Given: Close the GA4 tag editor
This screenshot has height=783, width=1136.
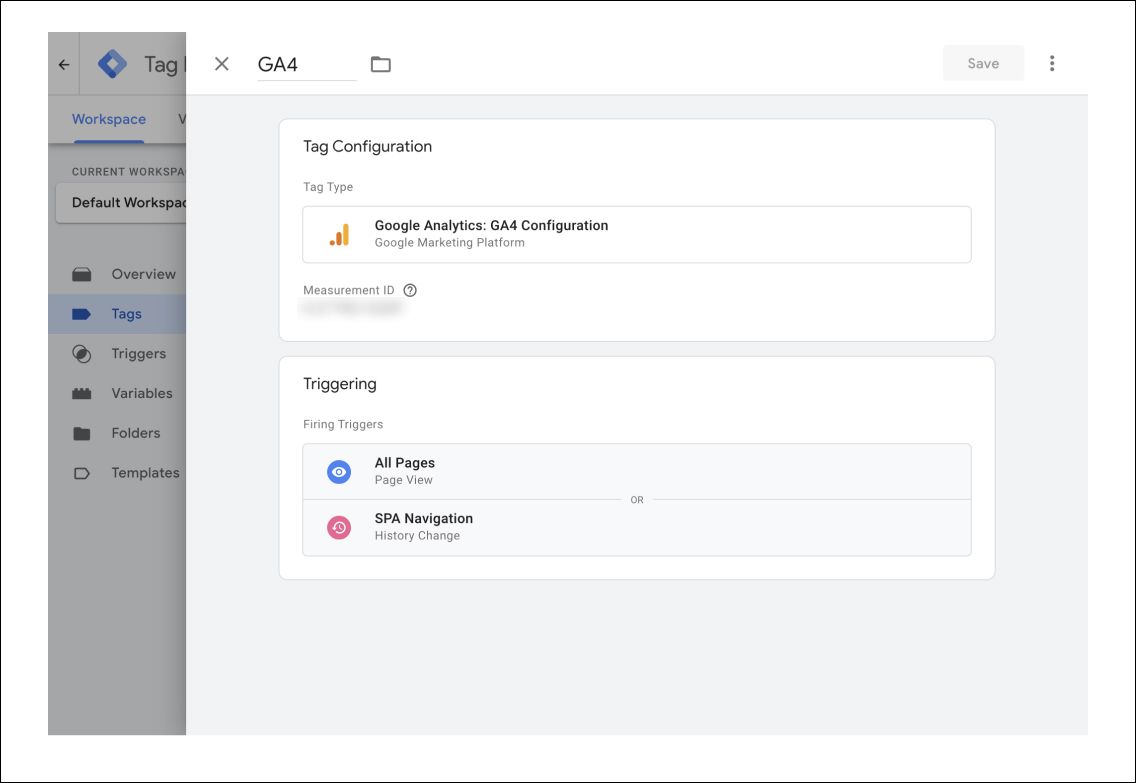Looking at the screenshot, I should coord(222,64).
